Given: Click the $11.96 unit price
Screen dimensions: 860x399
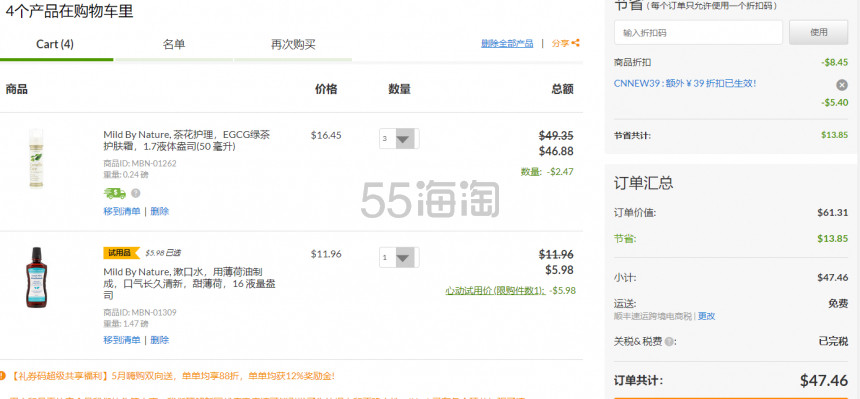Looking at the screenshot, I should (x=326, y=254).
